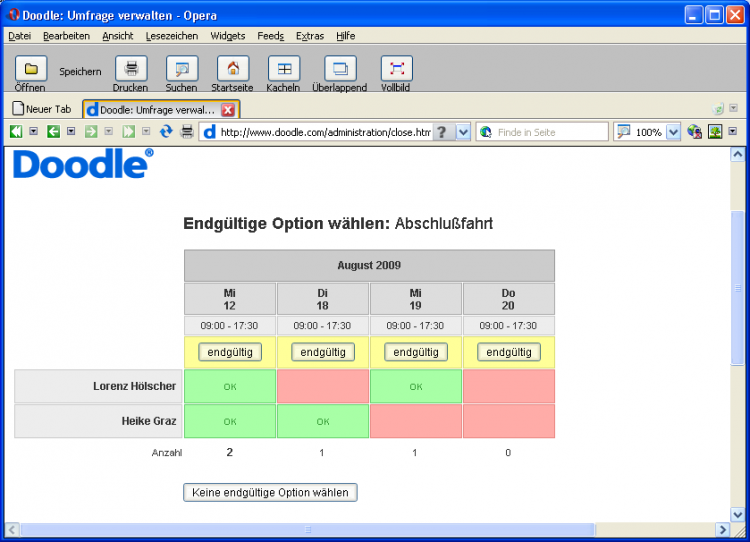Image resolution: width=750 pixels, height=542 pixels.
Task: Go forward with green right arrow
Action: 91,132
